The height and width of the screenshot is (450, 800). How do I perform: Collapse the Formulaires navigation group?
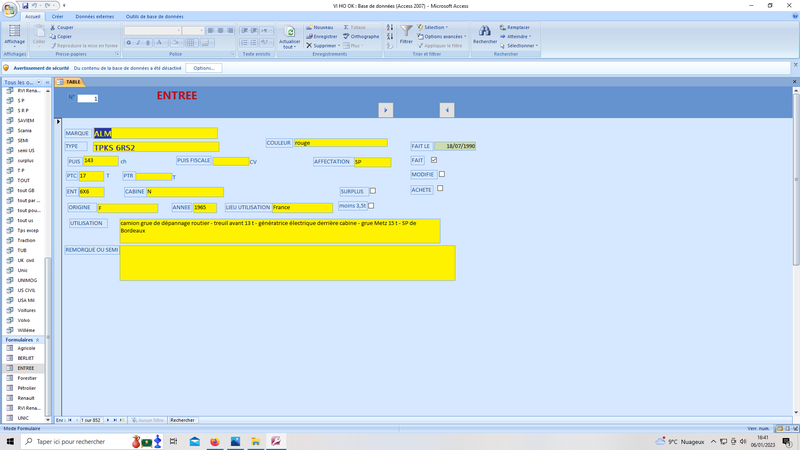pos(37,340)
